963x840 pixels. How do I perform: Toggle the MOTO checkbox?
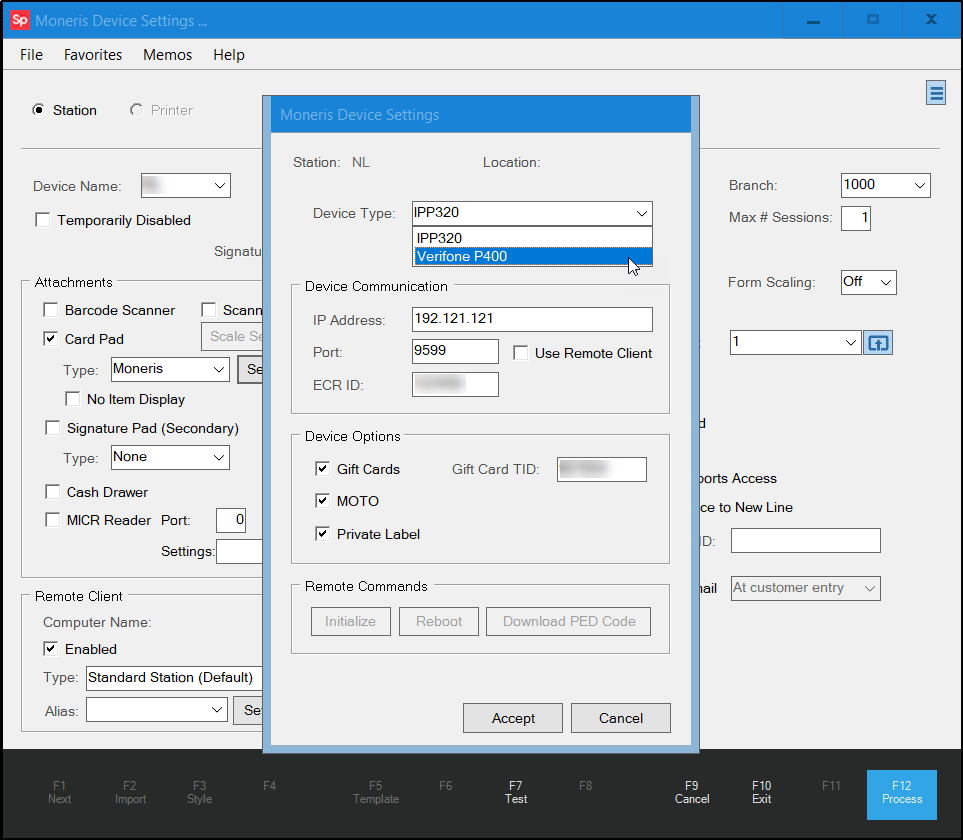[322, 501]
